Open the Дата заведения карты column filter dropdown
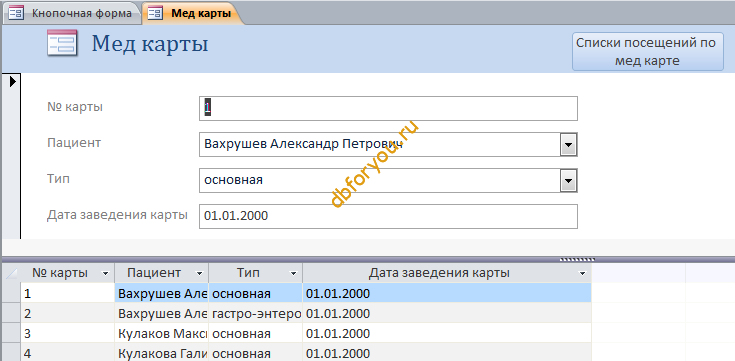The width and height of the screenshot is (735, 361). 582,273
